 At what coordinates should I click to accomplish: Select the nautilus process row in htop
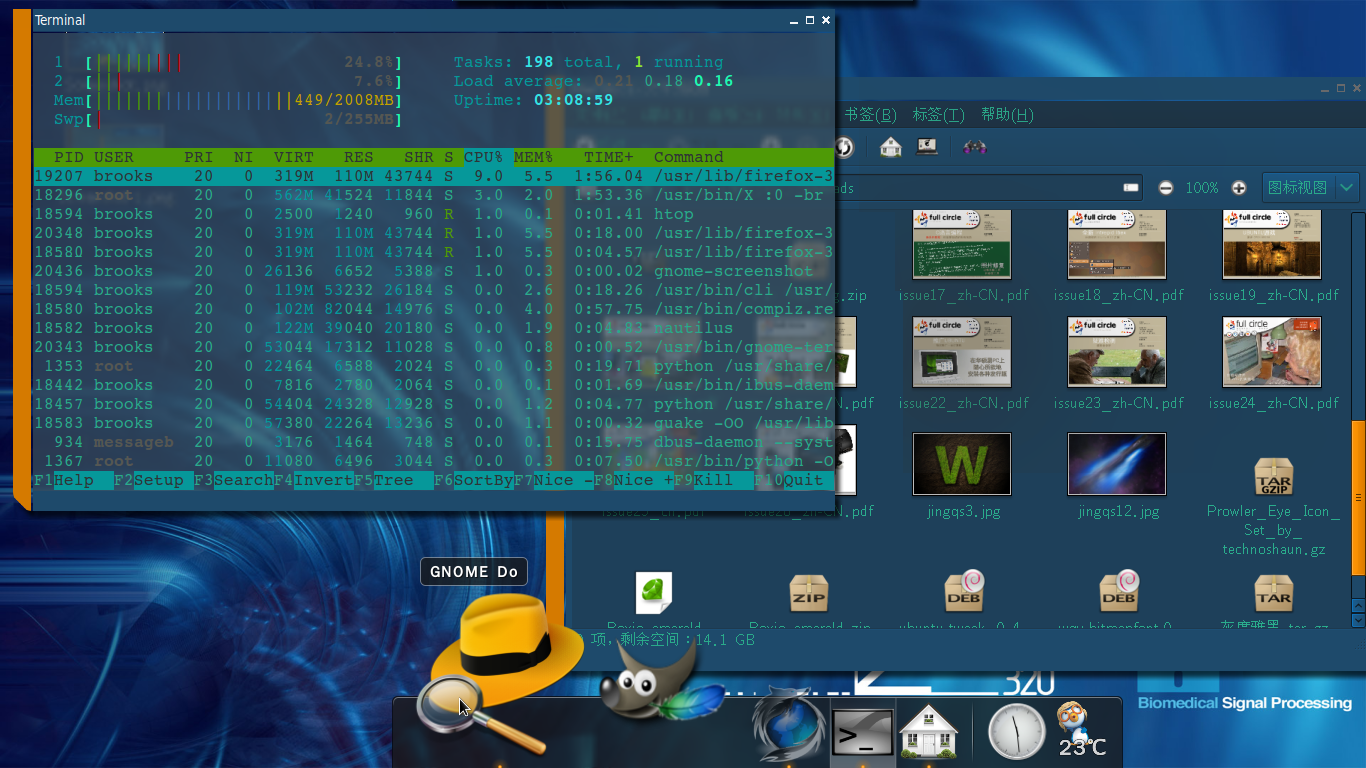point(434,328)
